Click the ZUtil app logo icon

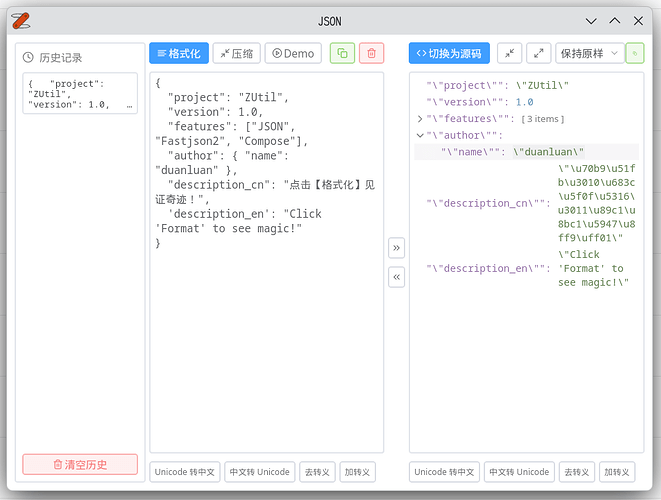(20, 21)
